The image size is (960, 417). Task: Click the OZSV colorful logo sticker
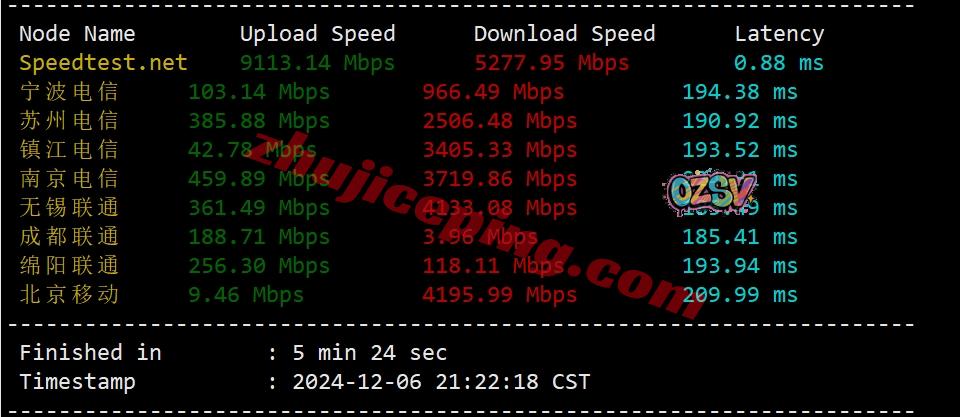[x=710, y=193]
